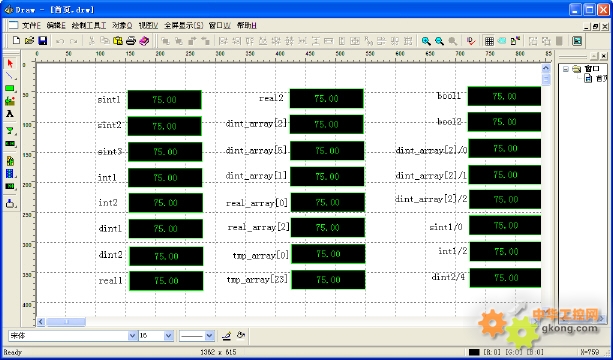Select the picture insert tool
This screenshot has width=613, height=360.
pyautogui.click(x=10, y=101)
